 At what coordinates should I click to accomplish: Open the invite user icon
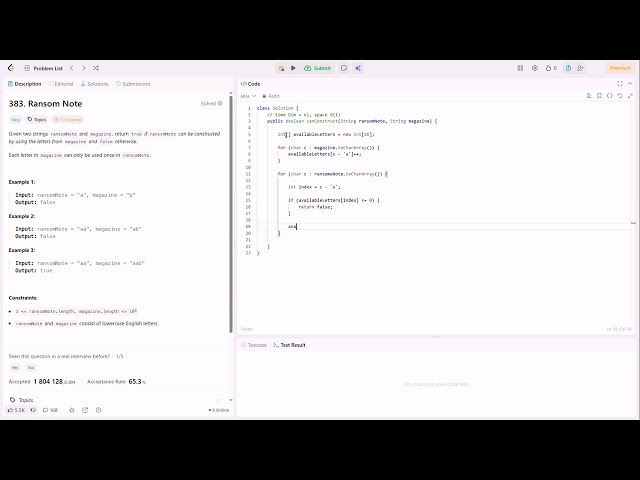[580, 68]
